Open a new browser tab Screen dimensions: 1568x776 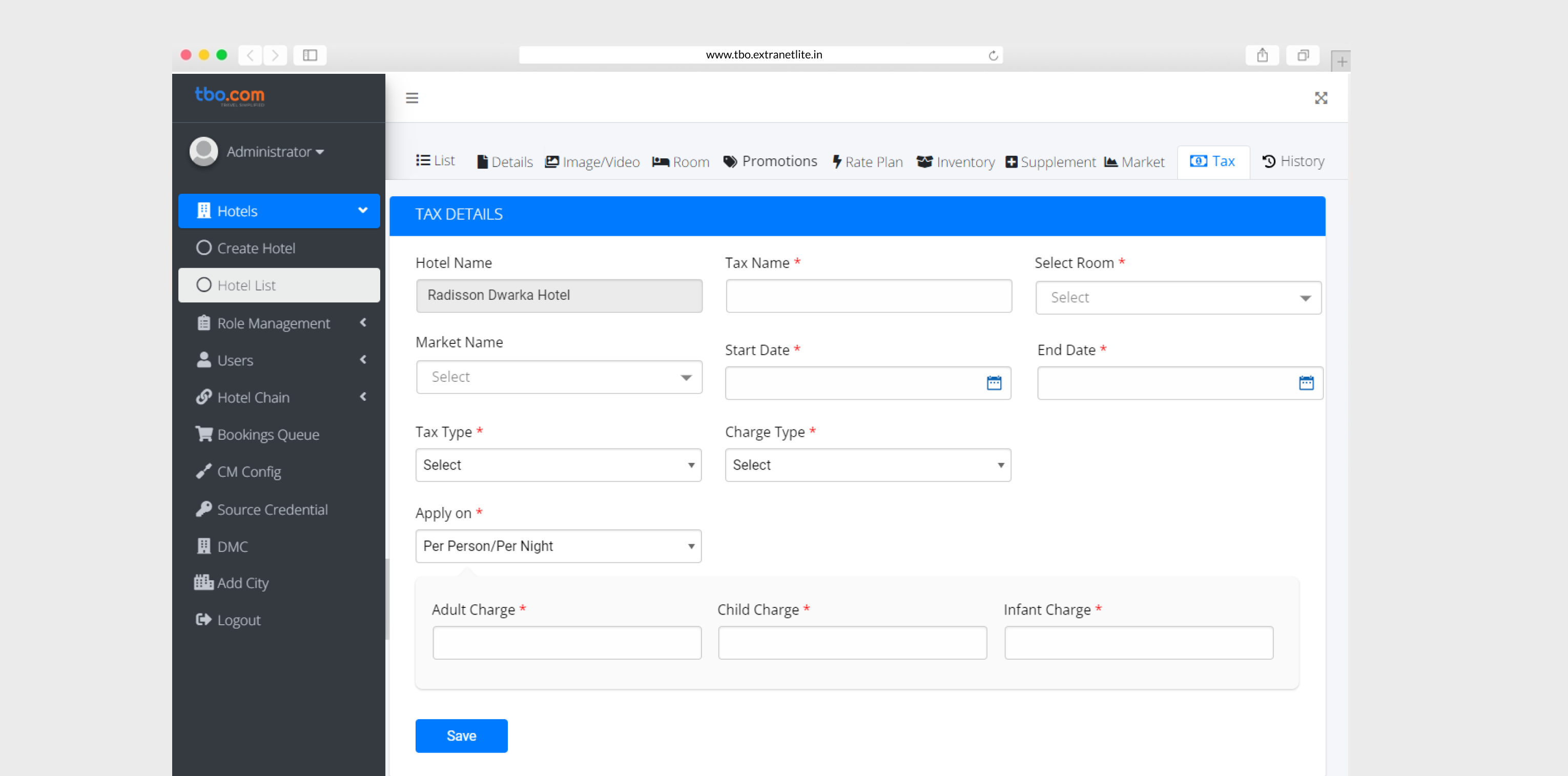pyautogui.click(x=1341, y=62)
